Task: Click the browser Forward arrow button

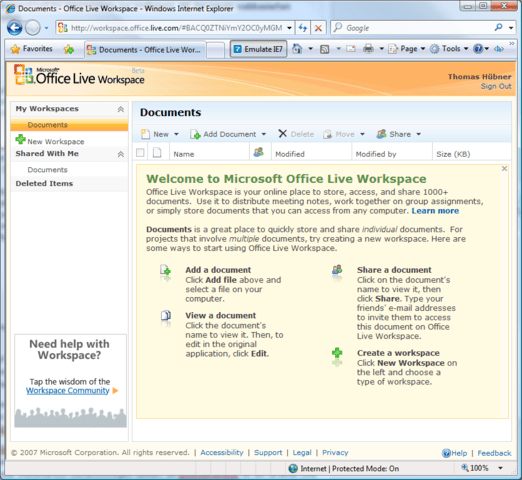Action: pyautogui.click(x=33, y=28)
